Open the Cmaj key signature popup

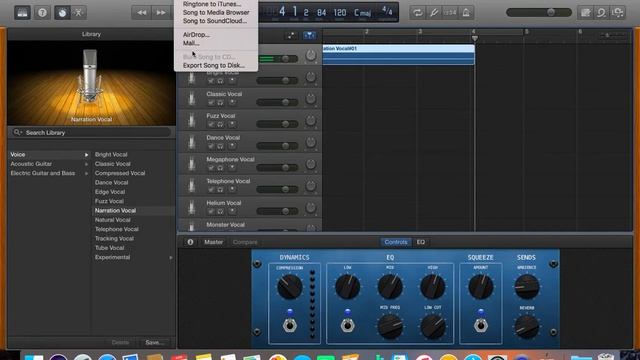click(362, 13)
